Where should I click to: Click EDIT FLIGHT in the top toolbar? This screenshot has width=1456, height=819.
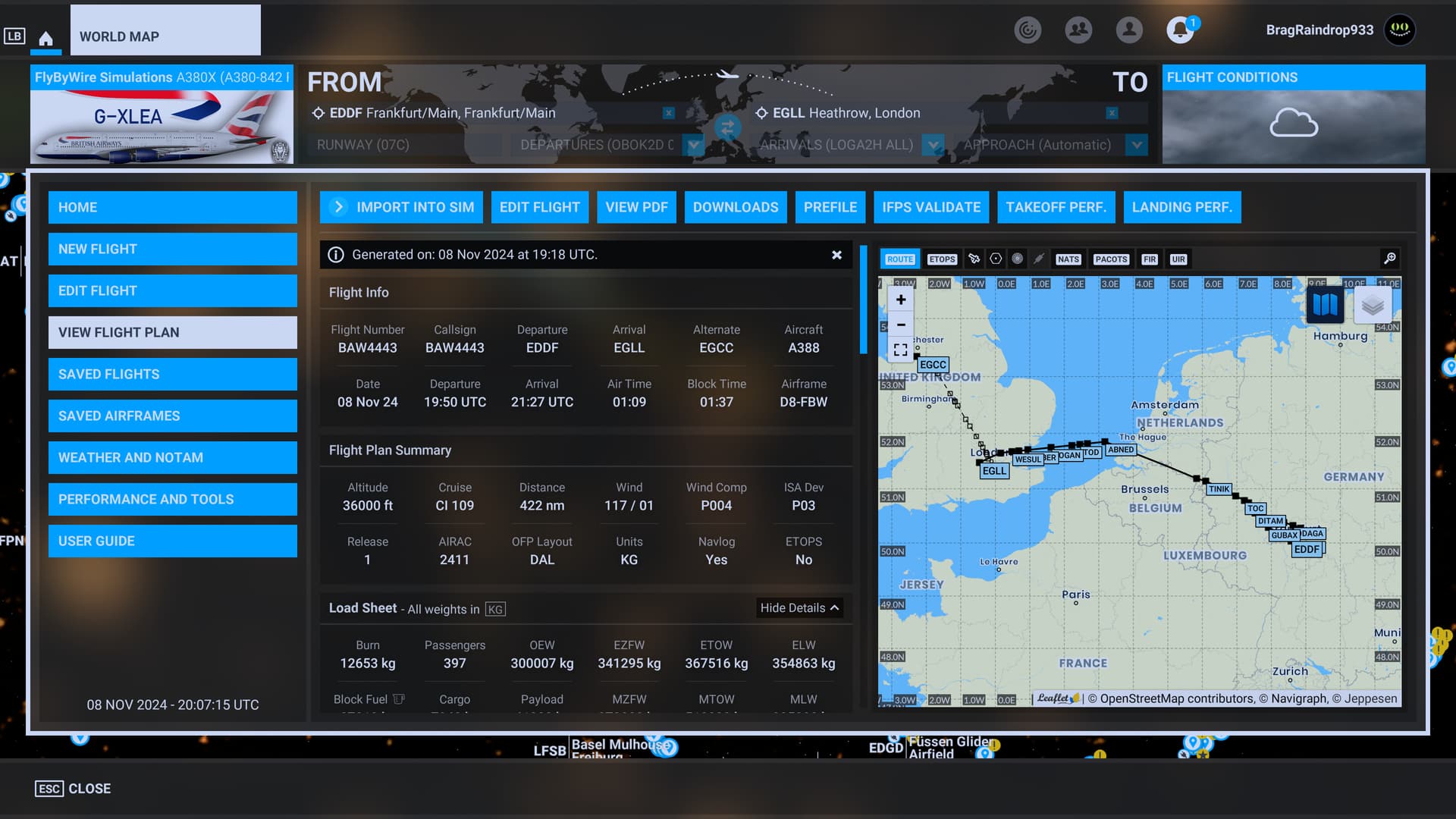(539, 207)
